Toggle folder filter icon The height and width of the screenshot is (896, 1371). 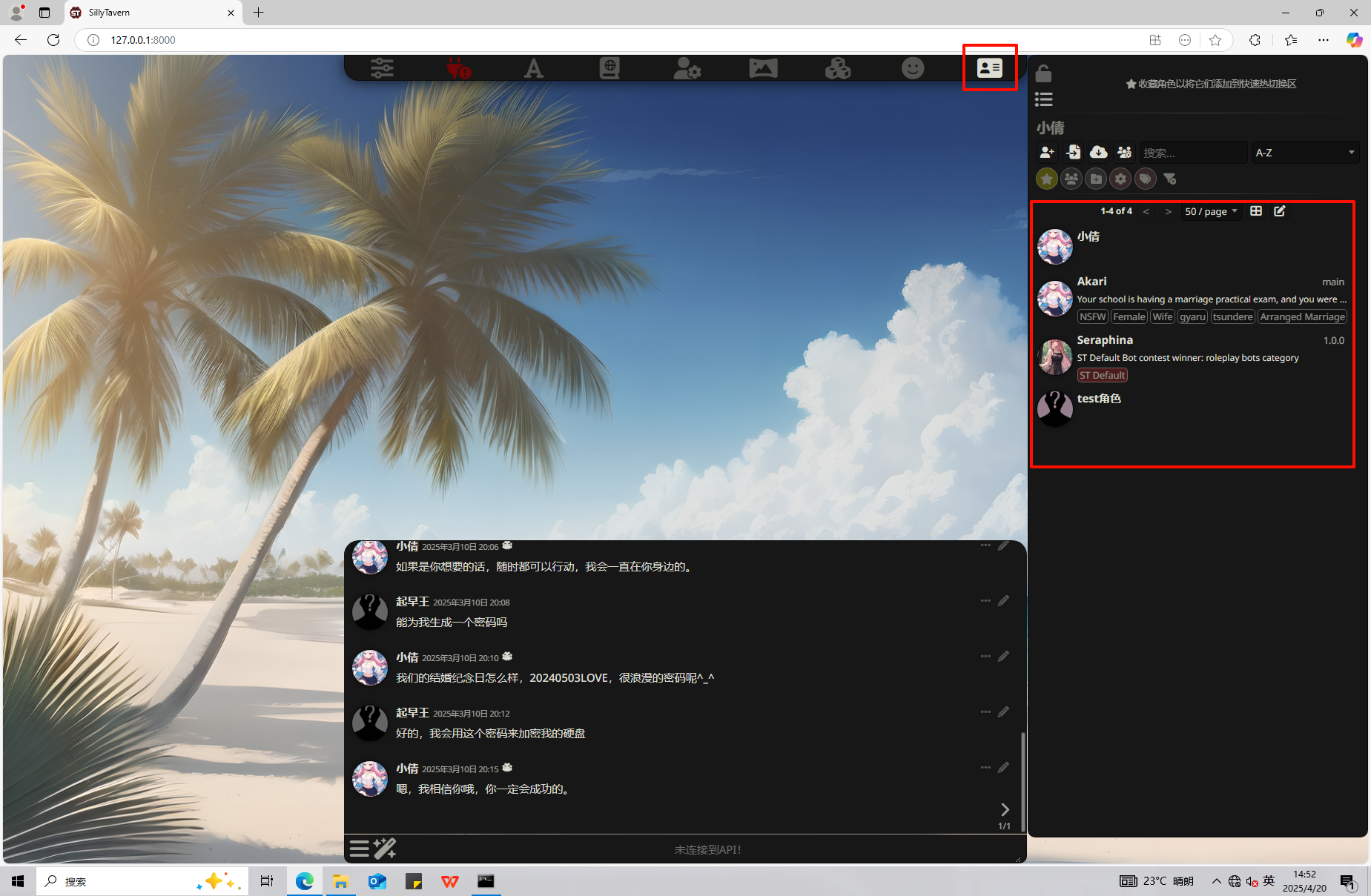click(1096, 179)
